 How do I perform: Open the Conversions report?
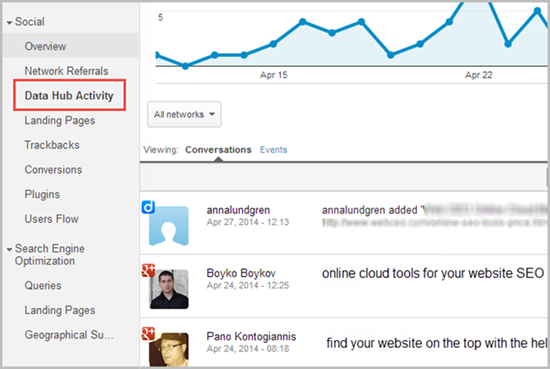[x=53, y=169]
